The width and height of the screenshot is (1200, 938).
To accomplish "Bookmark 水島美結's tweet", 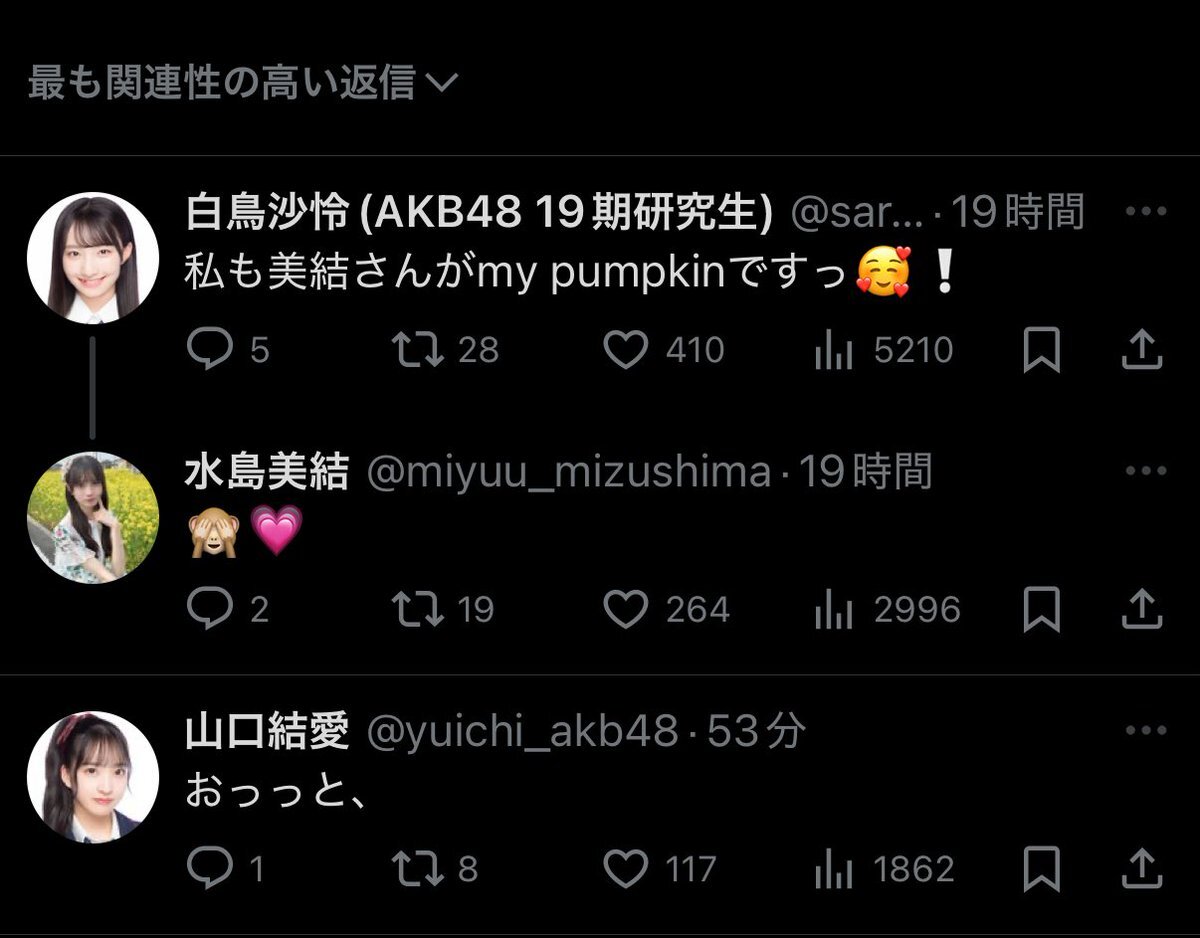I will click(1042, 610).
